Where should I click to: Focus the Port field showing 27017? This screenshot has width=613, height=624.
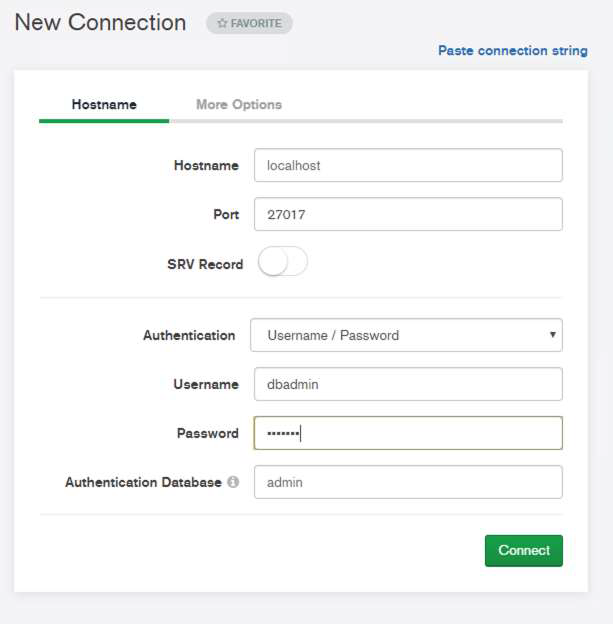point(408,214)
